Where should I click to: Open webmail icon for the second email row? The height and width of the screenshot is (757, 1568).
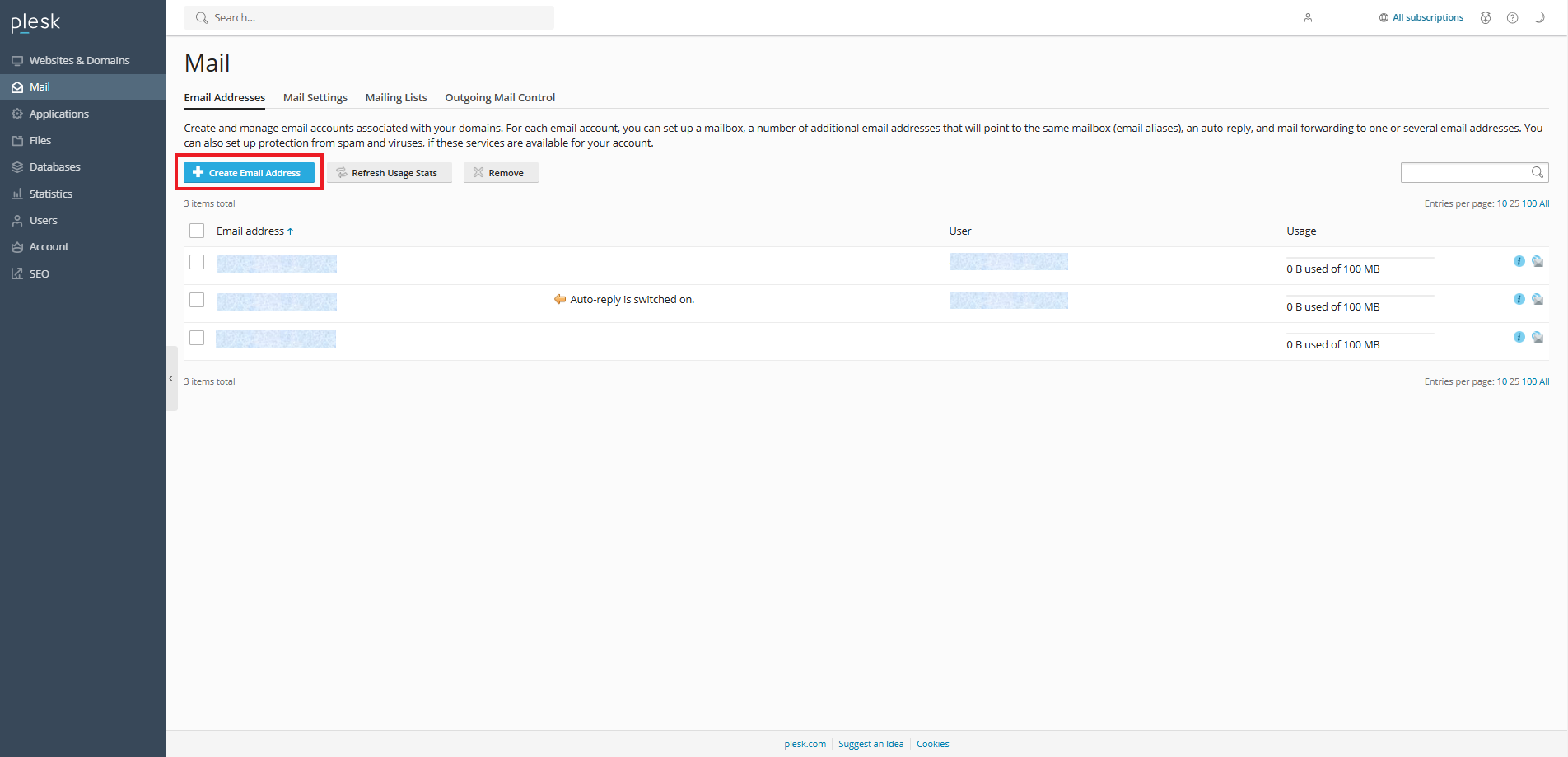tap(1538, 299)
